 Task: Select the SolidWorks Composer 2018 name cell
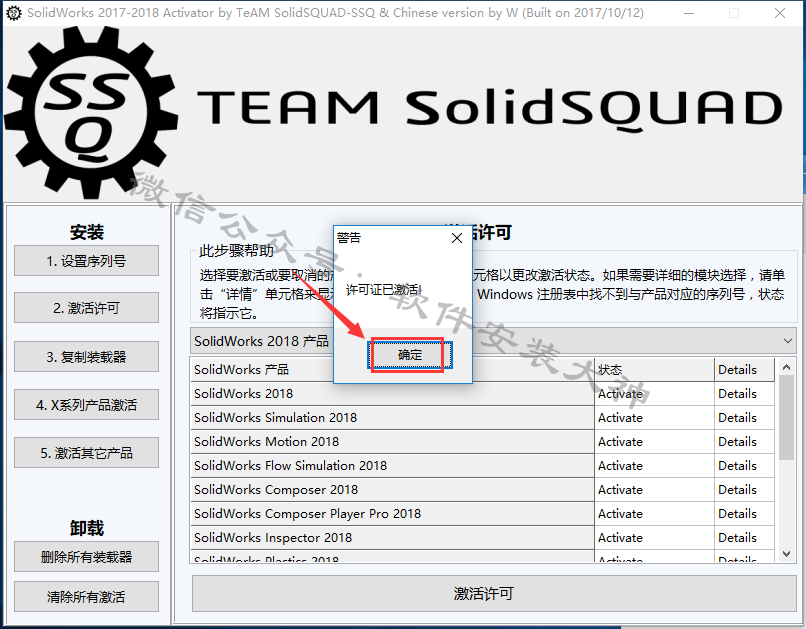click(x=392, y=490)
